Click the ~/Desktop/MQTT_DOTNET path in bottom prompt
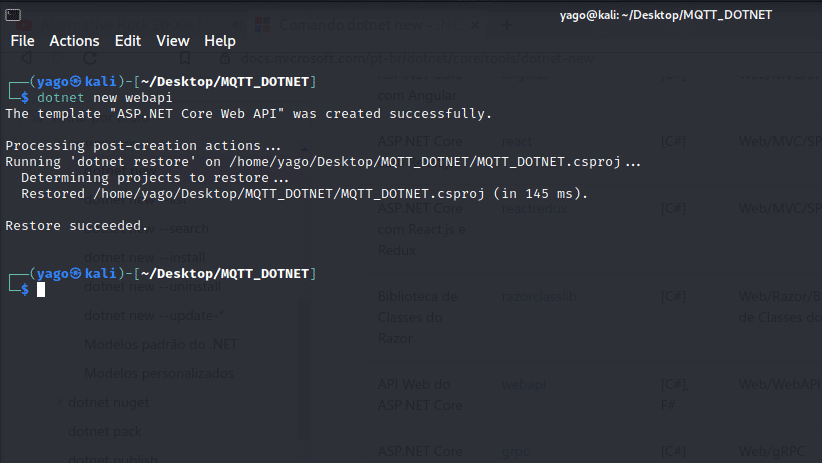The width and height of the screenshot is (822, 463). coord(225,273)
